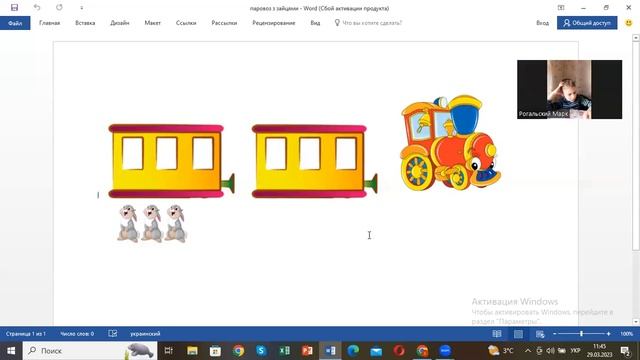Image resolution: width=640 pixels, height=360 pixels.
Task: Select the wagon picture next to locomotive
Action: click(x=314, y=161)
